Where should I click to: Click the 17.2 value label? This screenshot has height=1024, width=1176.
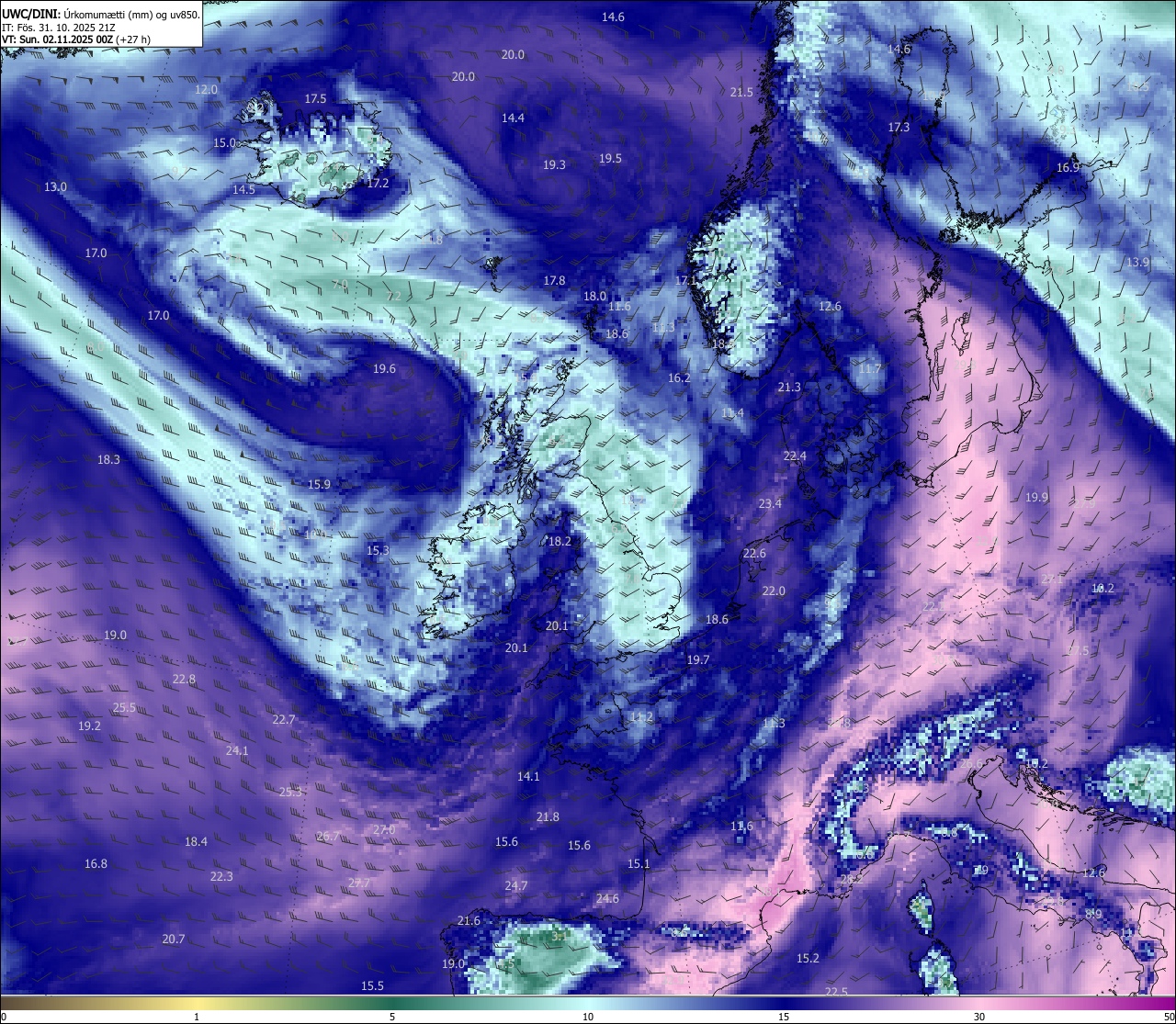[x=378, y=184]
